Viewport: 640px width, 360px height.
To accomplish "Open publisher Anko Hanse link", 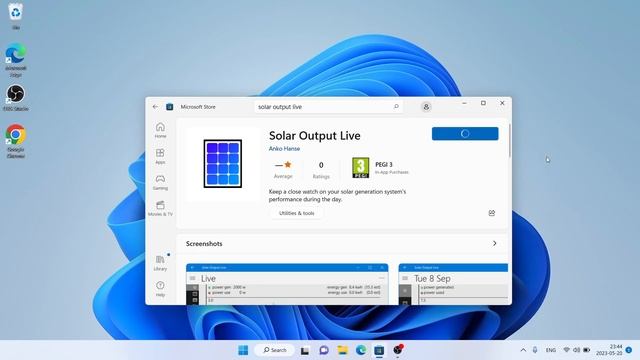I will click(x=284, y=149).
